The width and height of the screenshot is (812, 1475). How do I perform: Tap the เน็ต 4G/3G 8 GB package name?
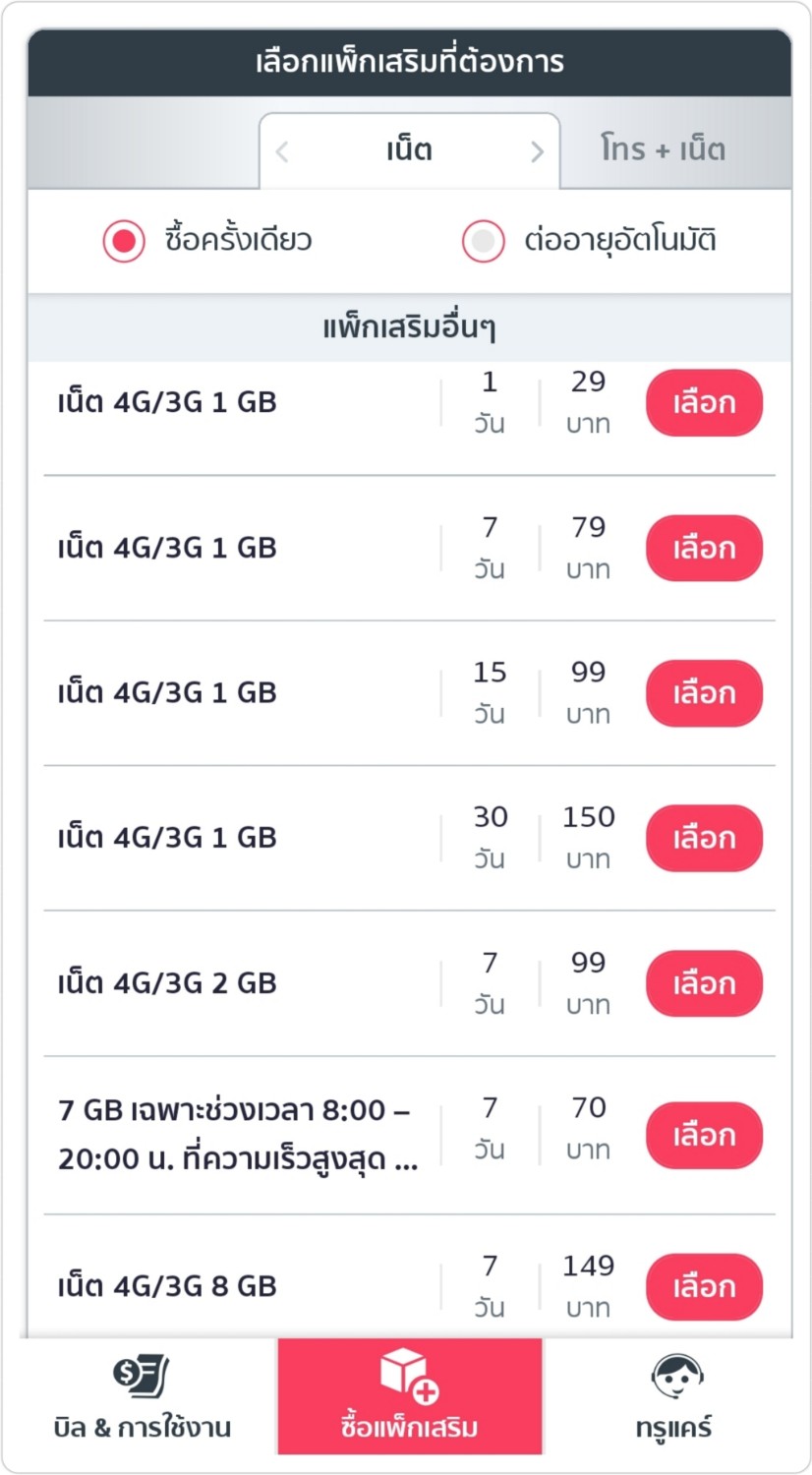(167, 1286)
